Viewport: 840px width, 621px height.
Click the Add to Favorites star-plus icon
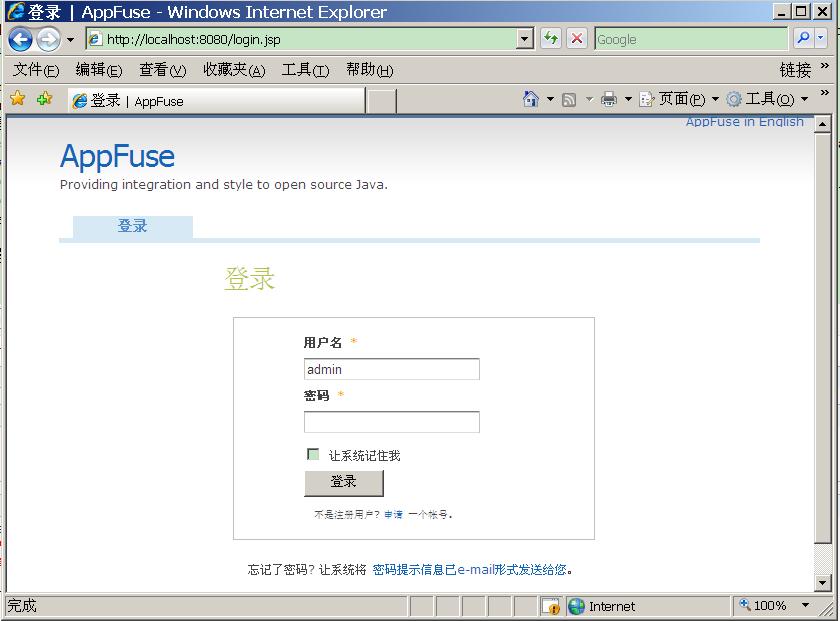[x=44, y=98]
